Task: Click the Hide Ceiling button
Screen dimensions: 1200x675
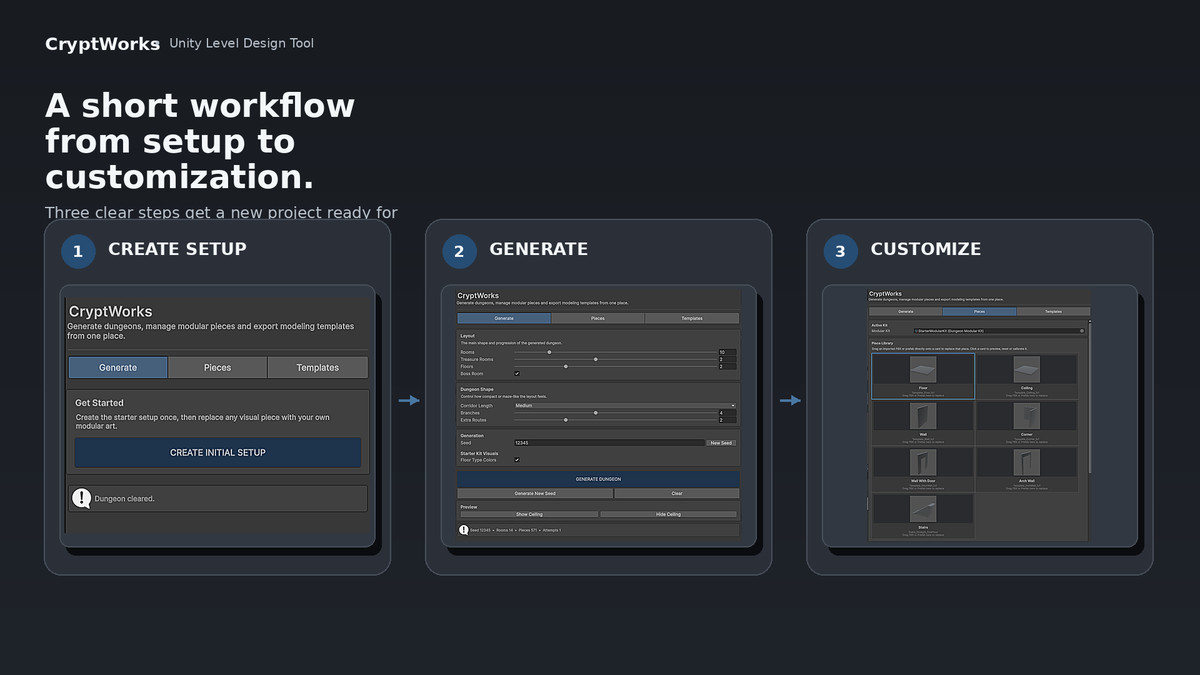Action: [x=668, y=514]
